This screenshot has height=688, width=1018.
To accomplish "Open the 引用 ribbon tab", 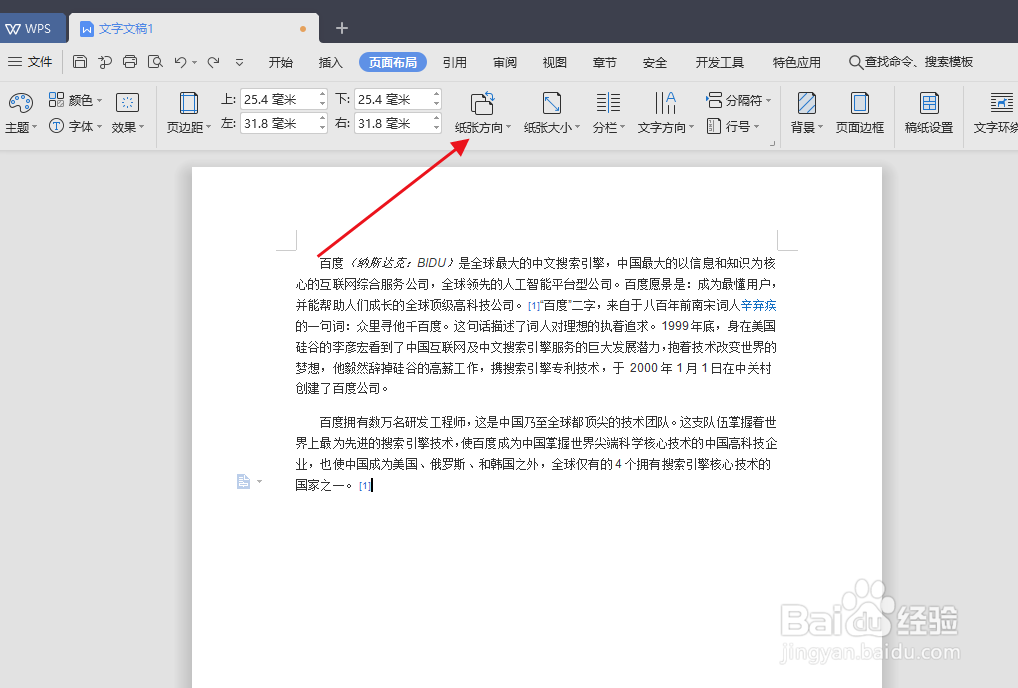I will [454, 62].
